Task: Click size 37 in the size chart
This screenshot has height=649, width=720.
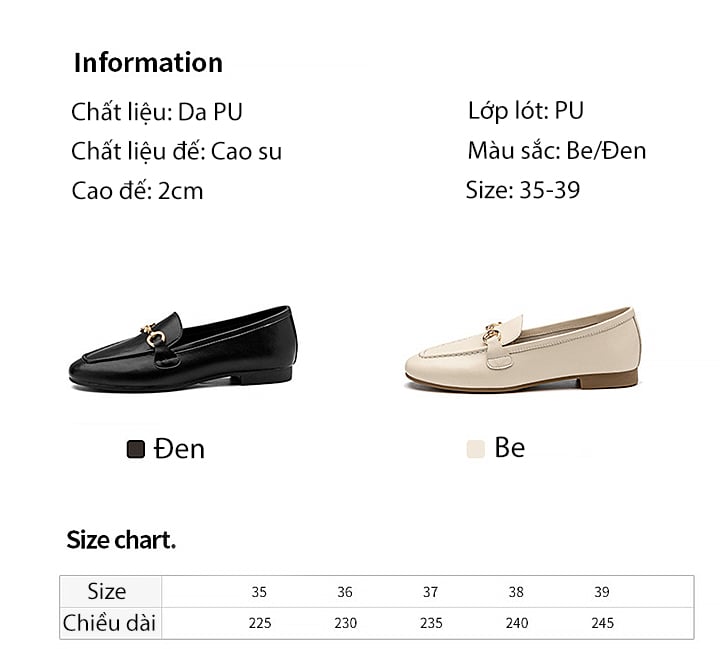Action: pos(430,592)
